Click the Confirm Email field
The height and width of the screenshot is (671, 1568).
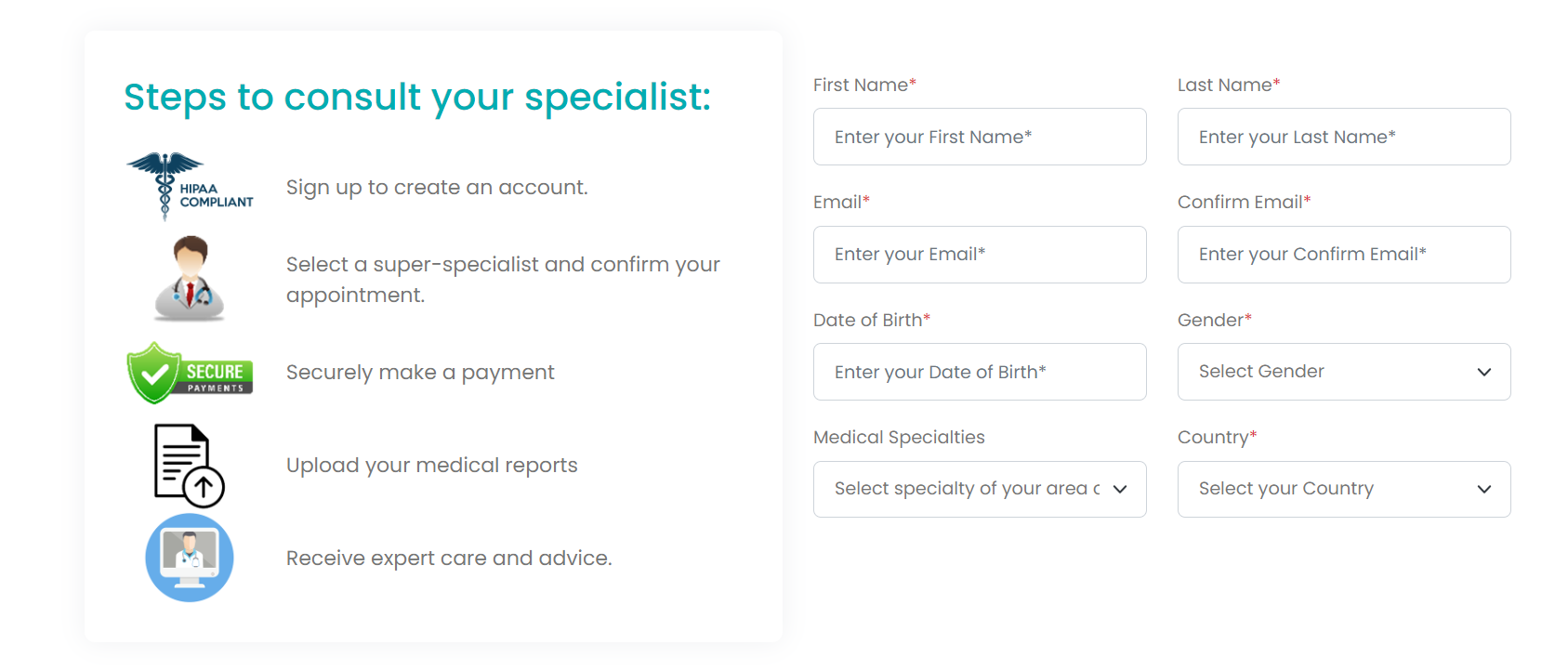(1344, 255)
